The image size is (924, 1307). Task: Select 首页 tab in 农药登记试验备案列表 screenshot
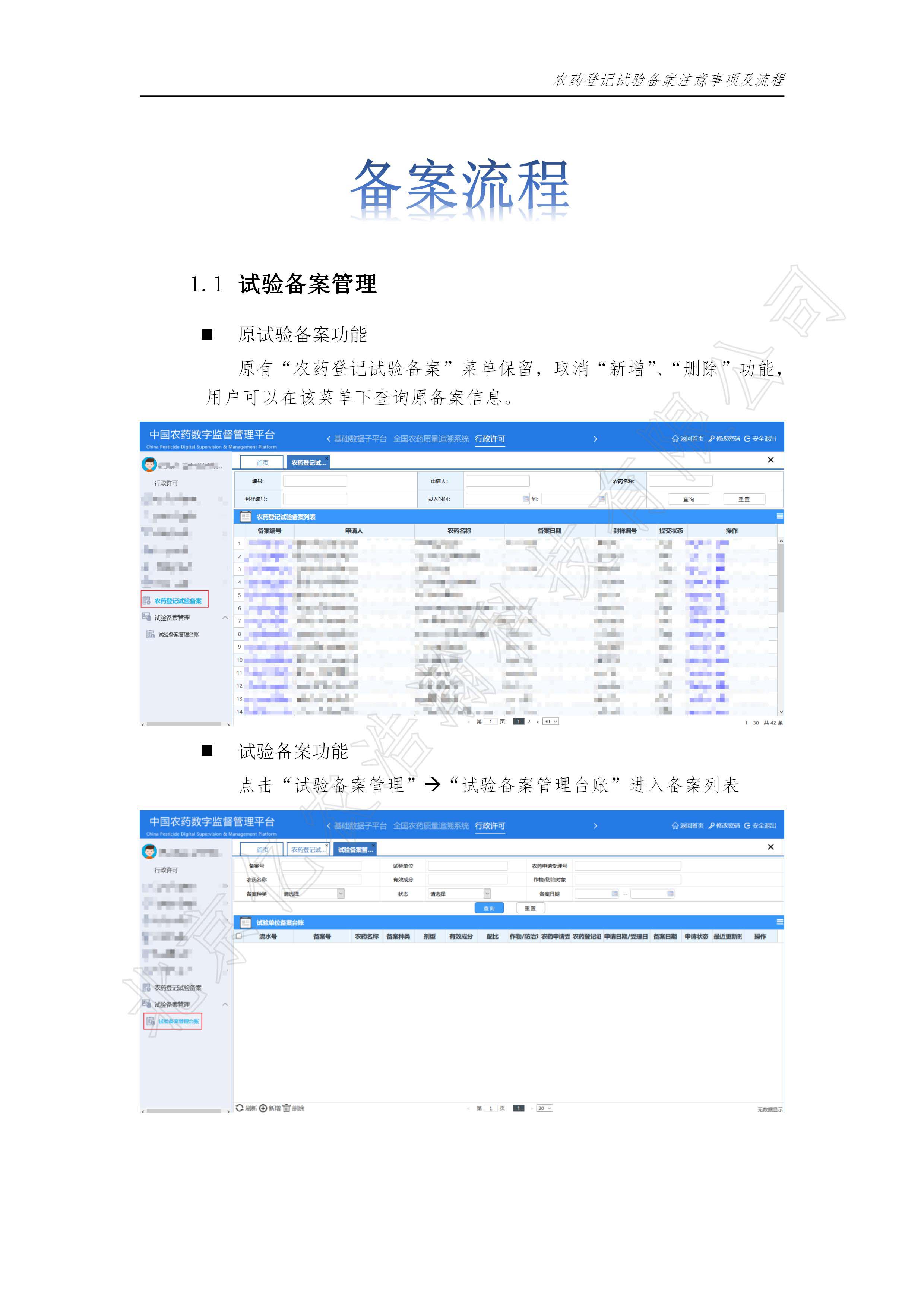click(262, 462)
